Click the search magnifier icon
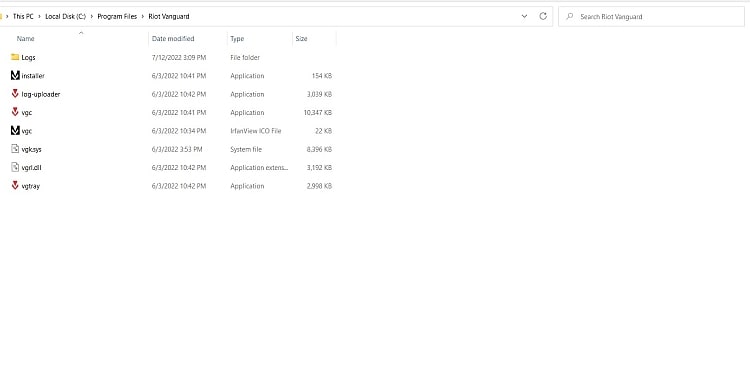Viewport: 750px width, 375px height. pos(570,16)
